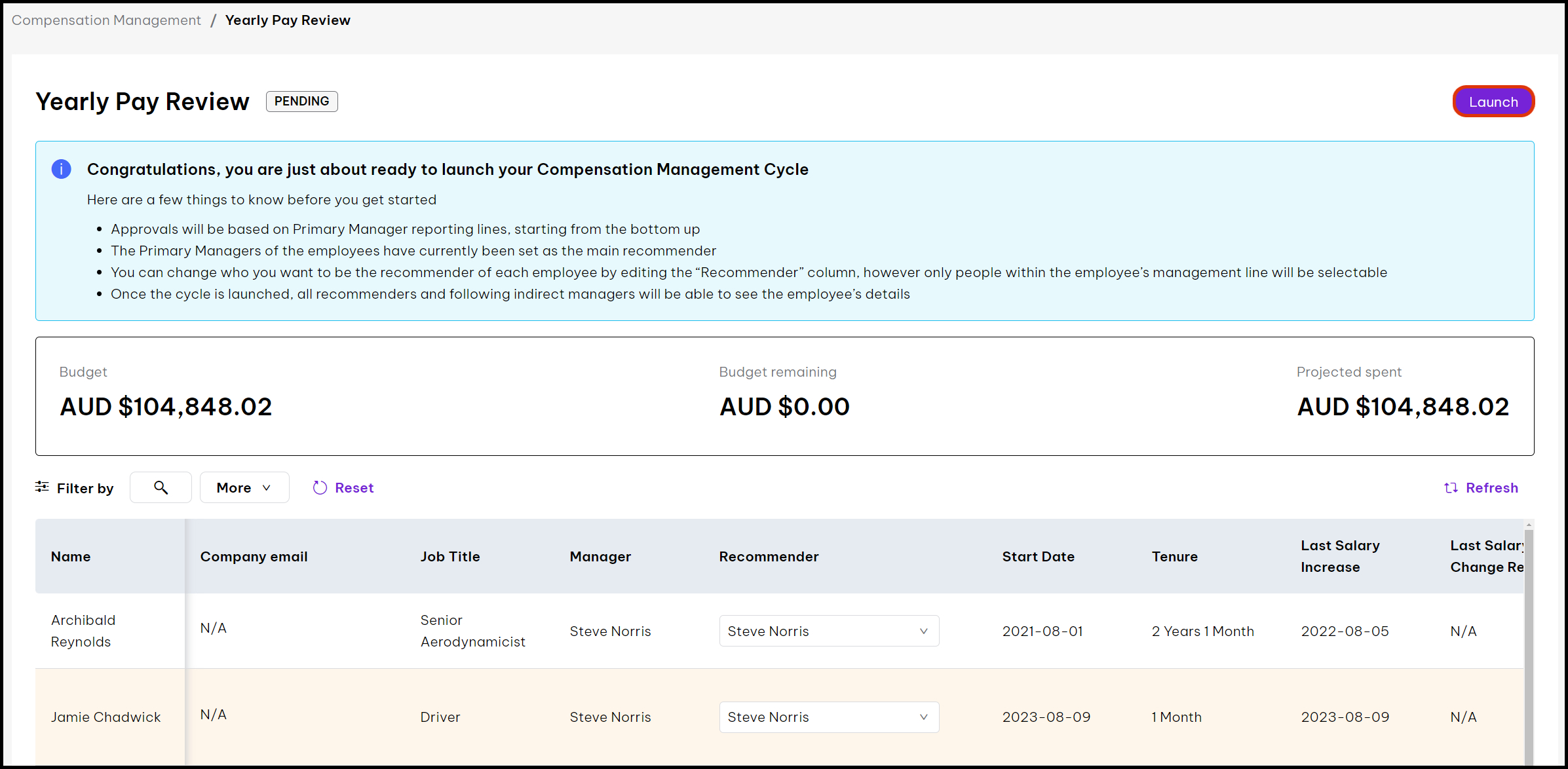Launch the Yearly Pay Review cycle

(x=1493, y=102)
